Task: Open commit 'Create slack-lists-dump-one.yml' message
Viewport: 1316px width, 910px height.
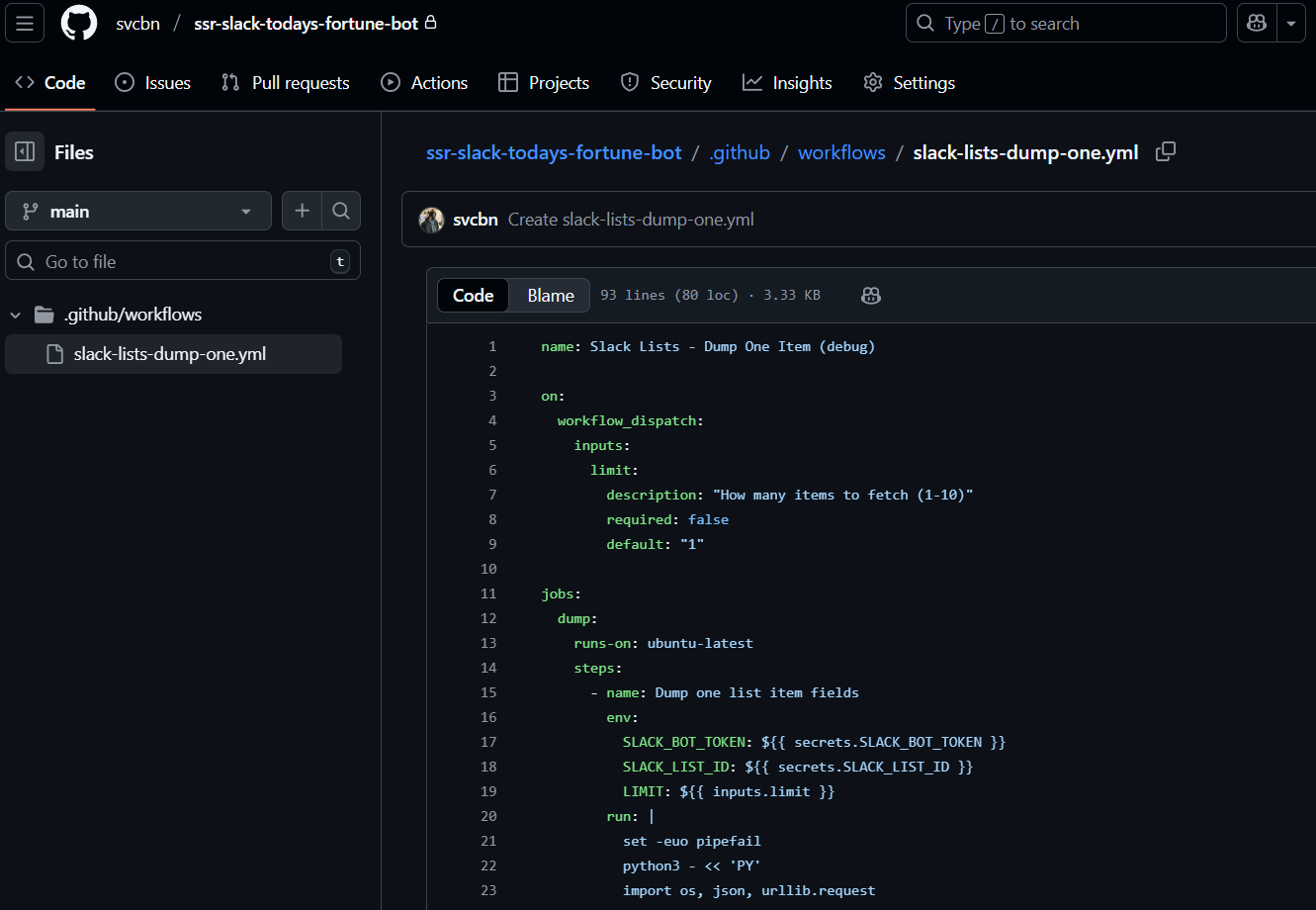Action: tap(631, 220)
